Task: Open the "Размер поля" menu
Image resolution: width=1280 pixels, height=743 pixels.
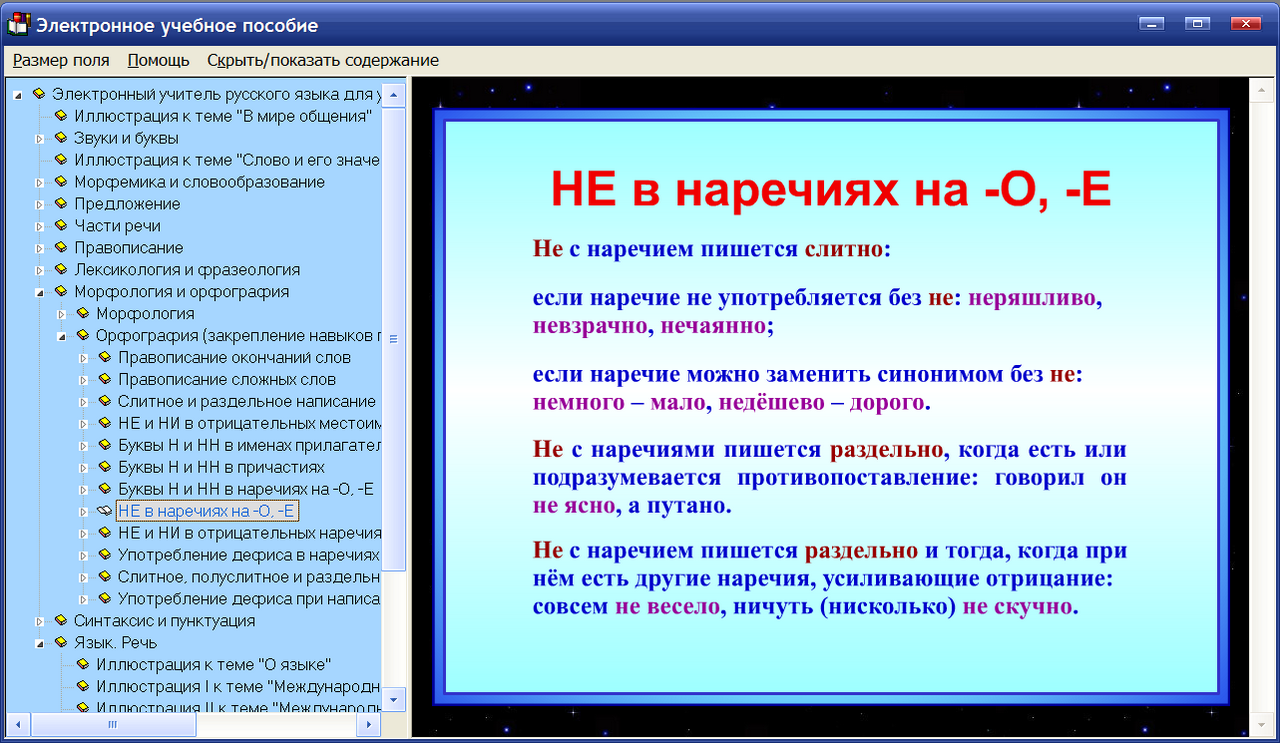Action: (61, 60)
